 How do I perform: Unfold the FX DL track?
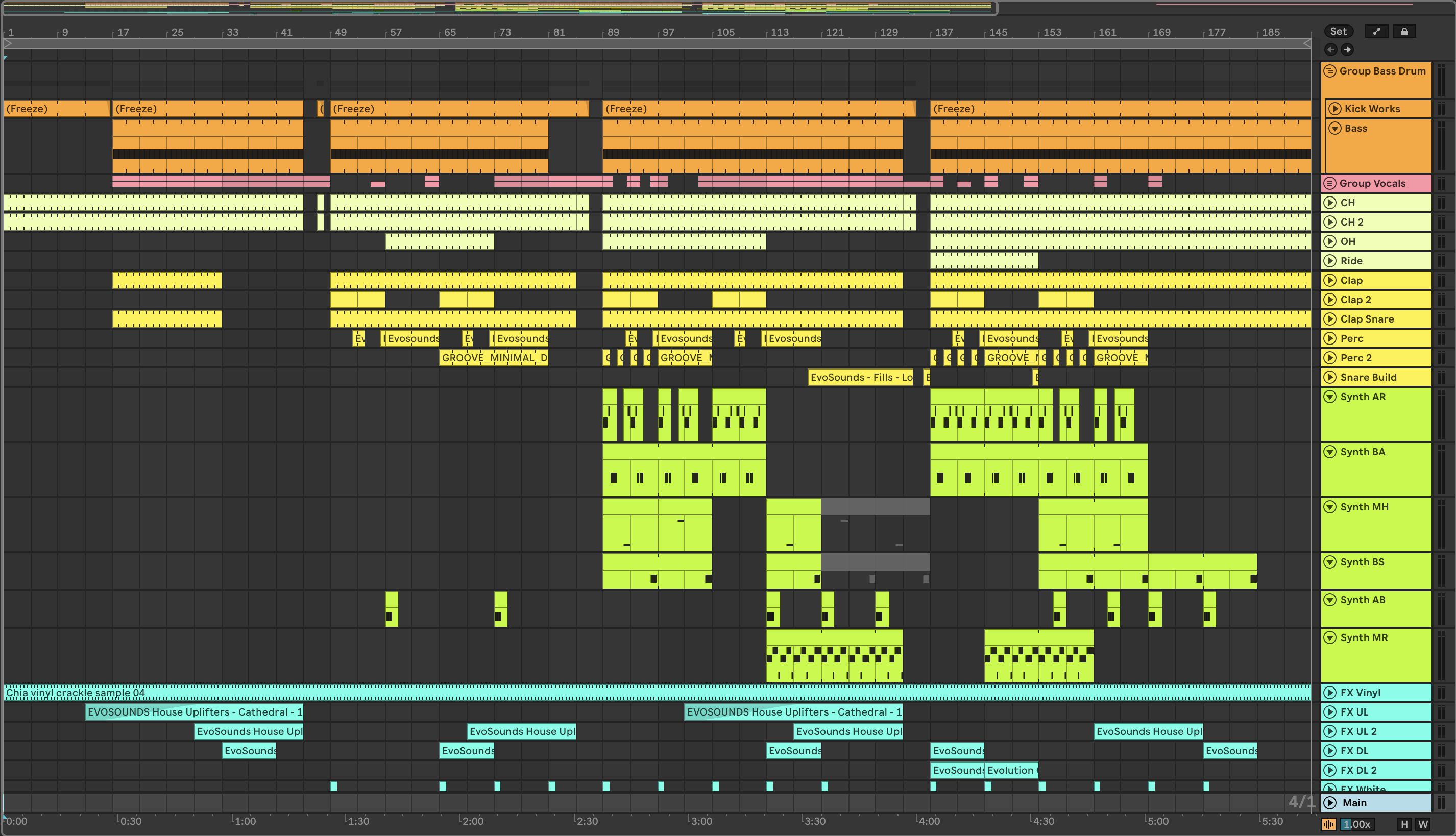point(1330,751)
